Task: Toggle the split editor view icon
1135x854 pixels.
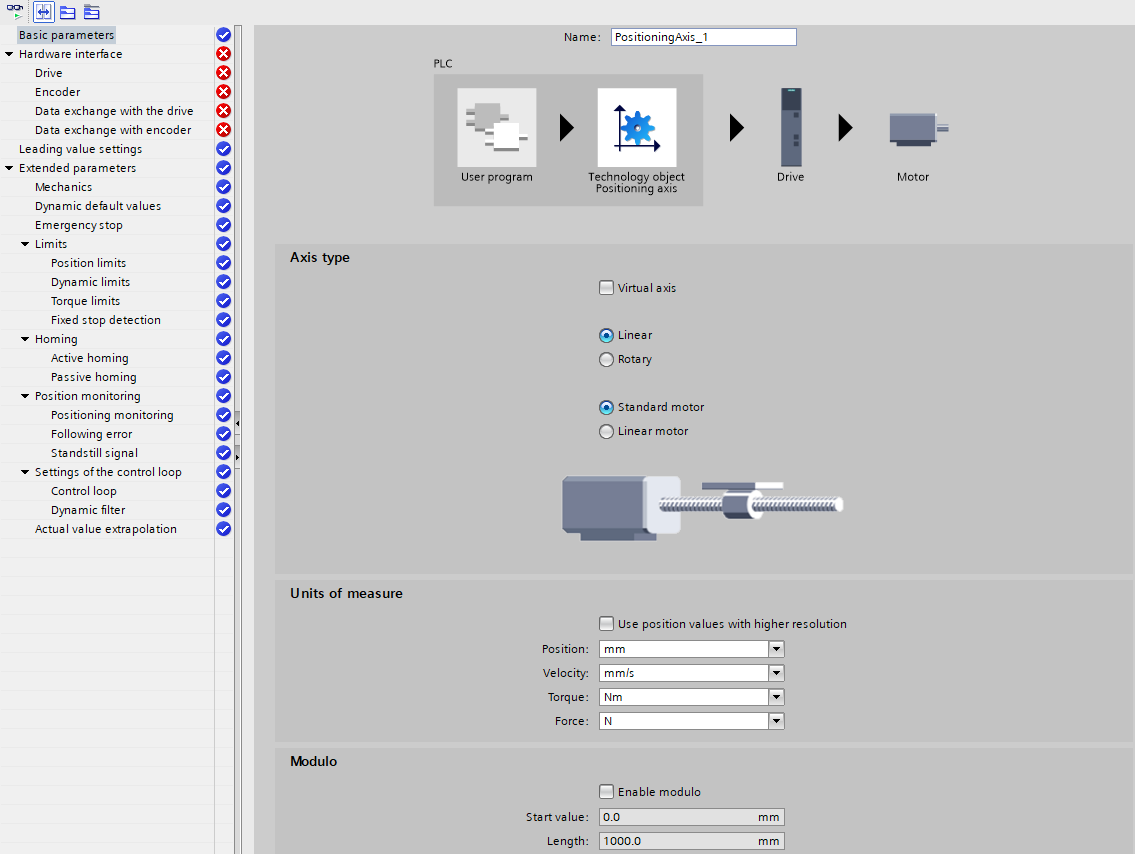Action: point(43,12)
